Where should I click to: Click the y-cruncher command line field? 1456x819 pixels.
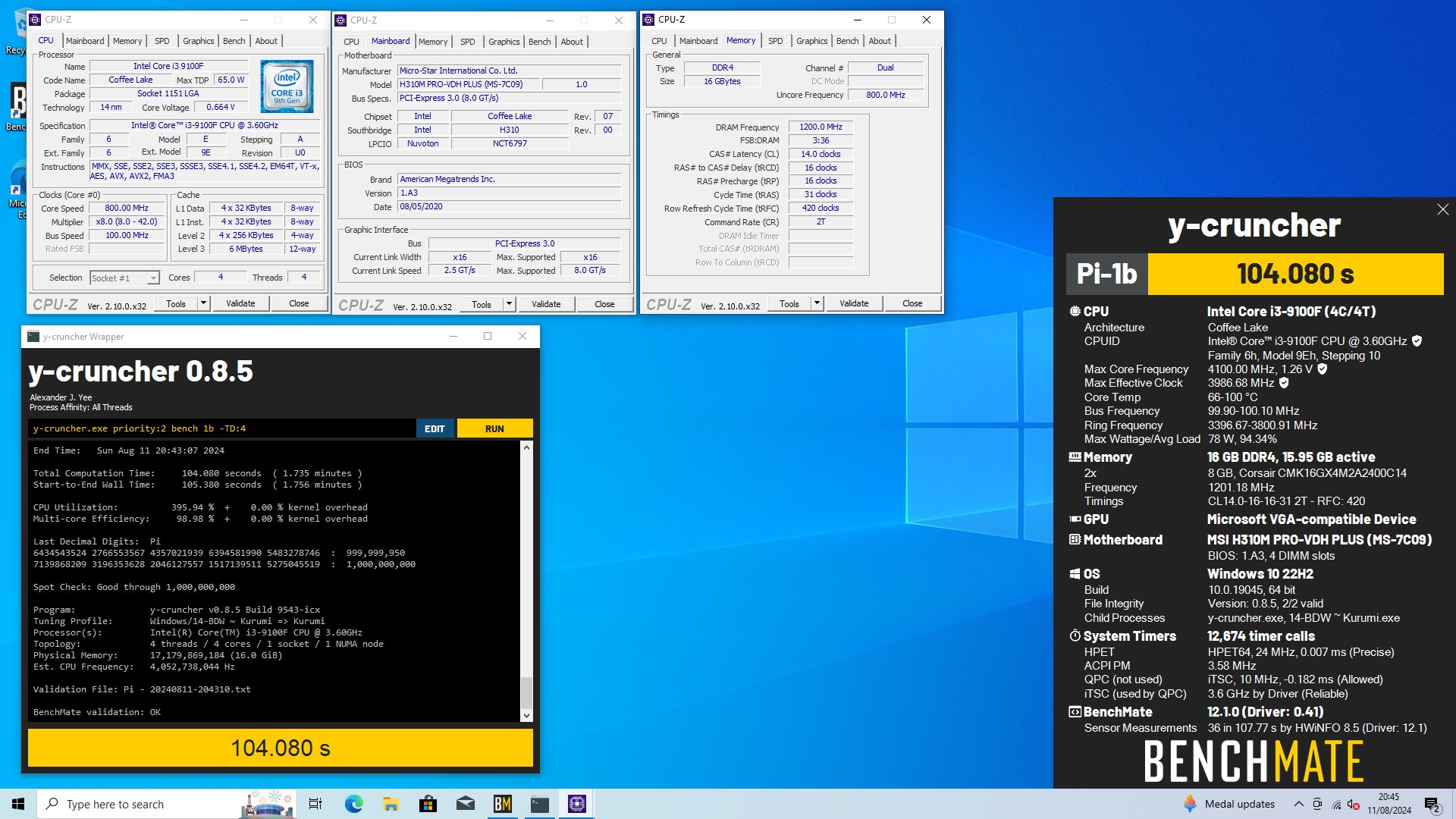tap(221, 428)
